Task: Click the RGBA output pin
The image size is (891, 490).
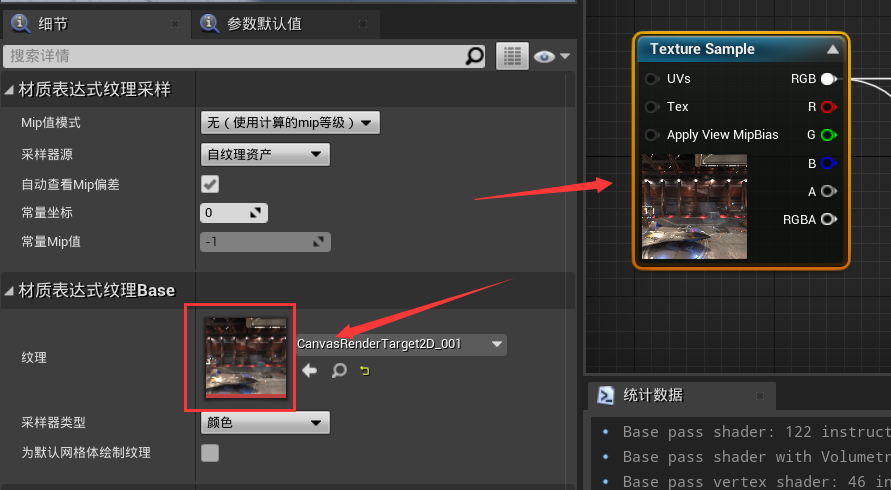Action: click(x=828, y=219)
